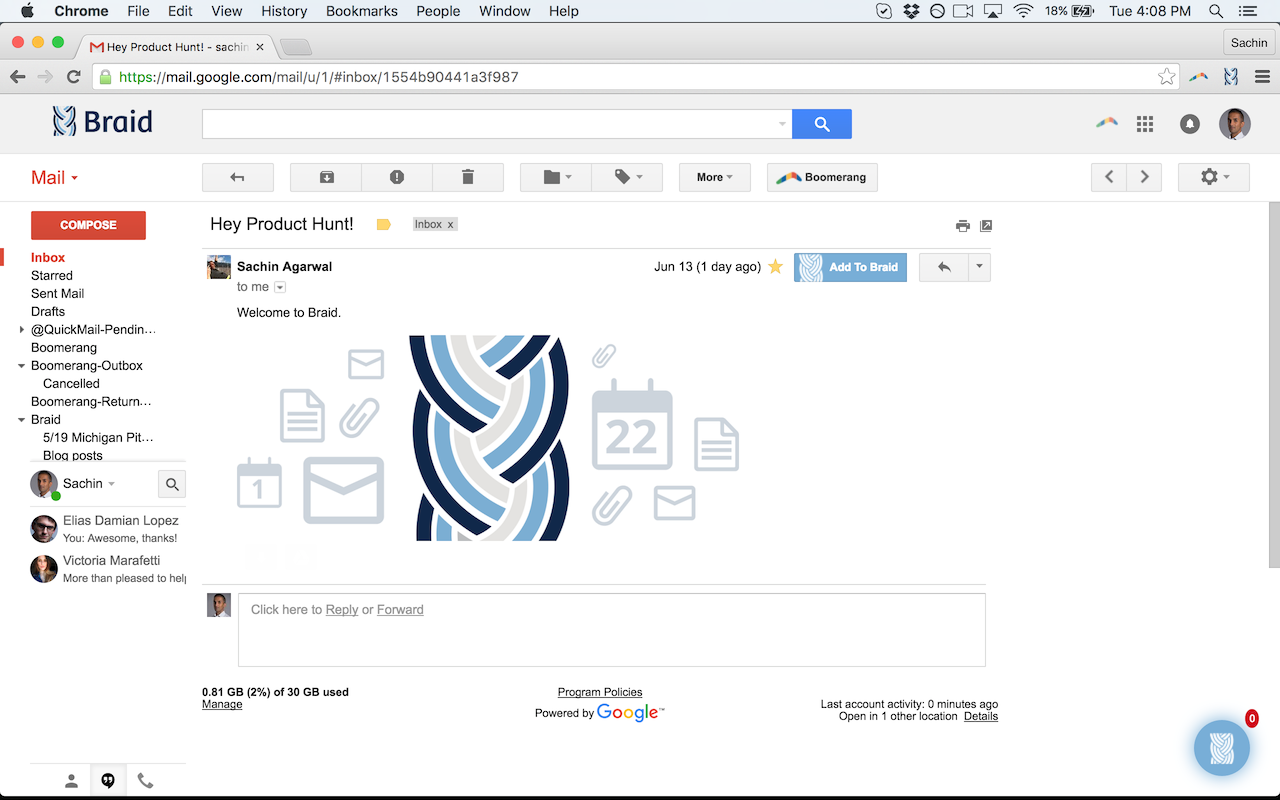This screenshot has height=800, width=1280.
Task: Open the Sent Mail folder
Action: (x=57, y=293)
